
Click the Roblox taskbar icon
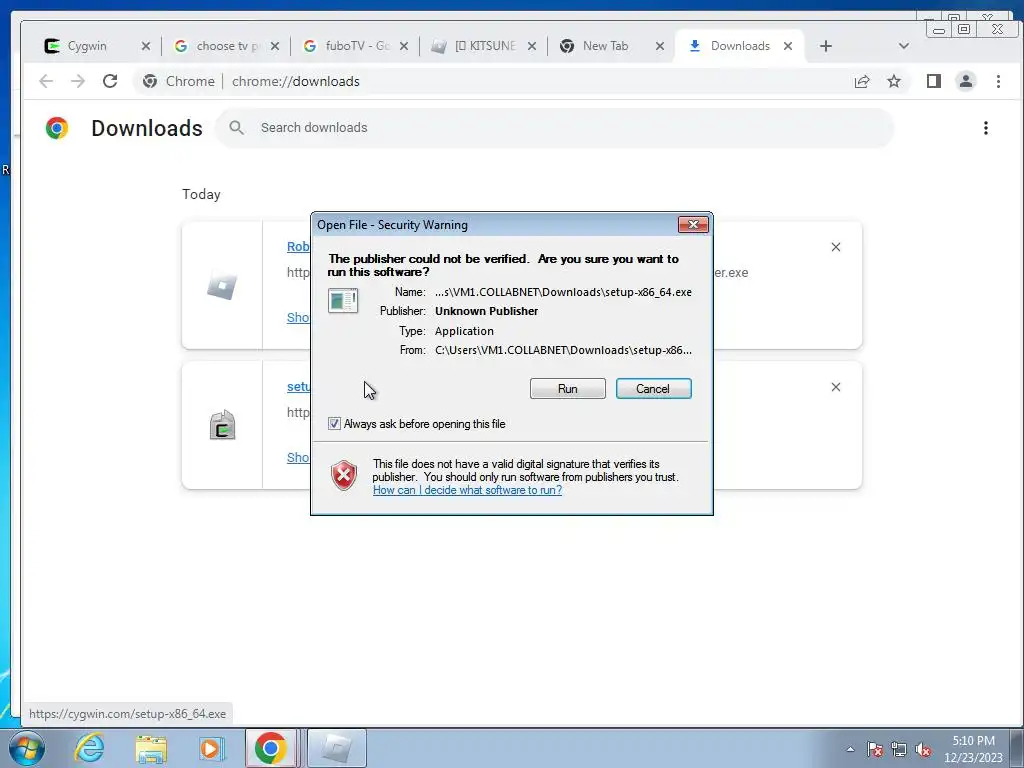336,748
